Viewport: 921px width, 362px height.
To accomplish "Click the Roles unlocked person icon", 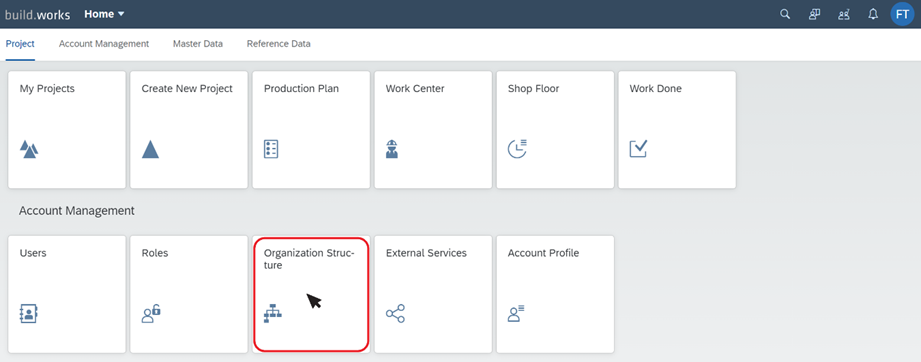I will [x=151, y=314].
